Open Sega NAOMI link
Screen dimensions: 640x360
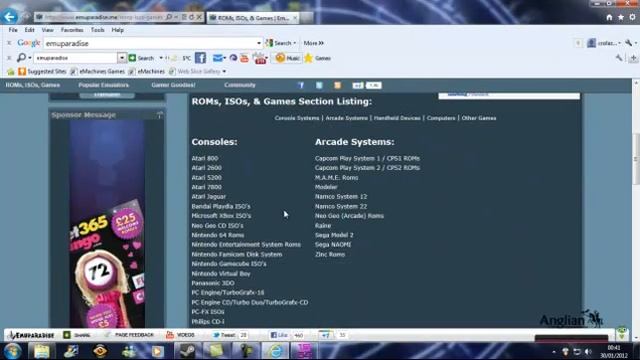333,244
